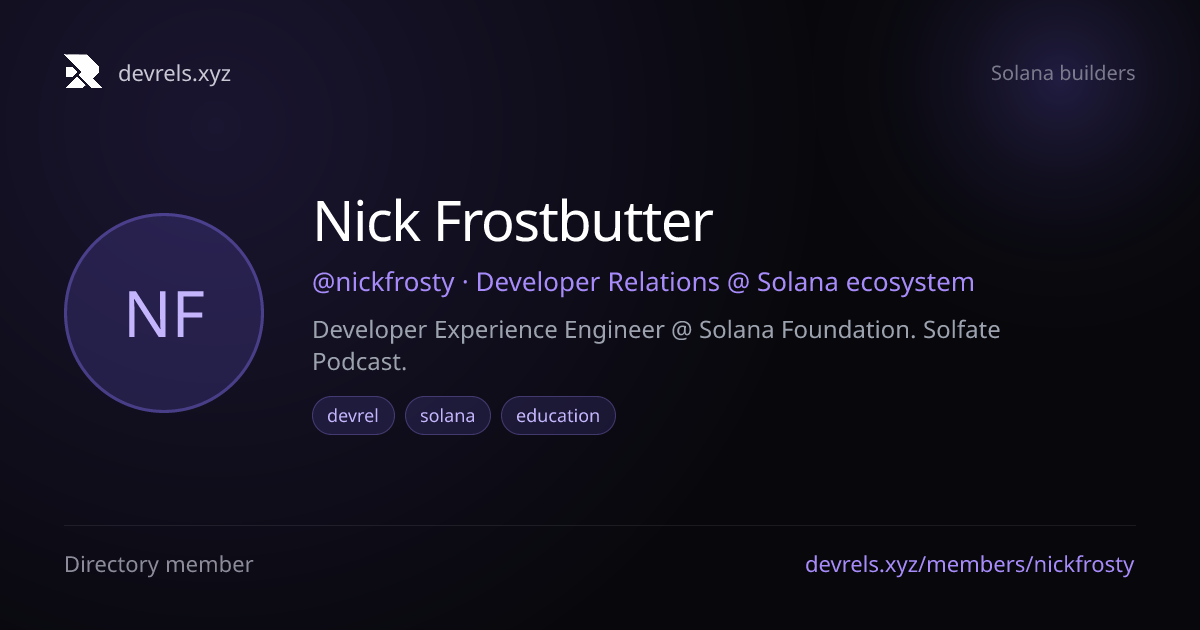Click the first name Nick in heading

tap(366, 222)
